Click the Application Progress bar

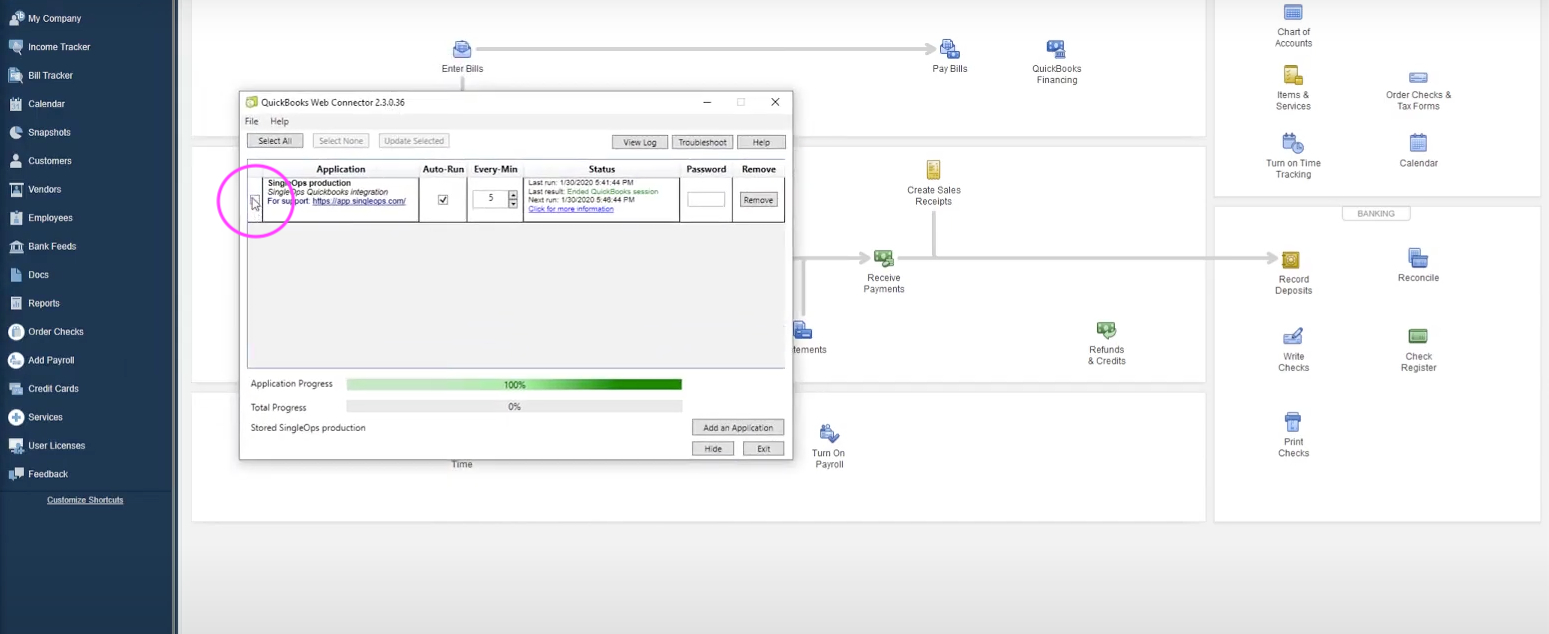click(514, 384)
